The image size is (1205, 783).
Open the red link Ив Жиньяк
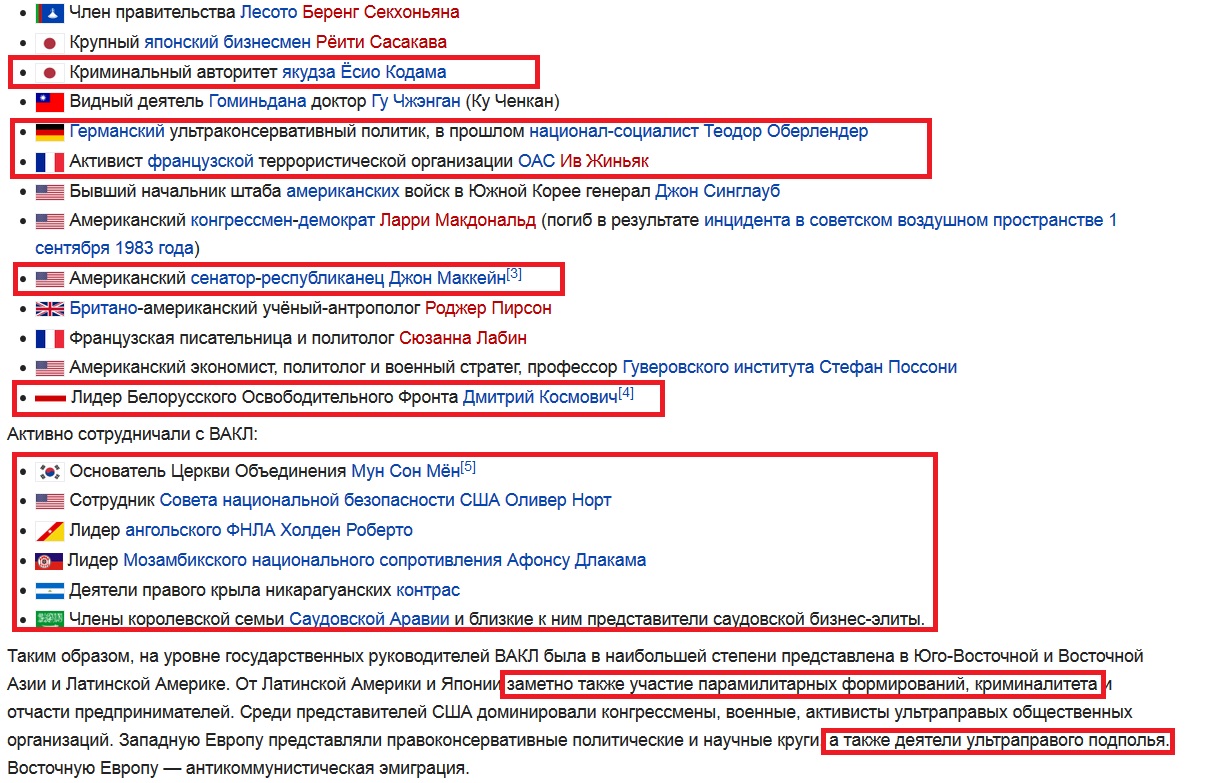pyautogui.click(x=604, y=161)
